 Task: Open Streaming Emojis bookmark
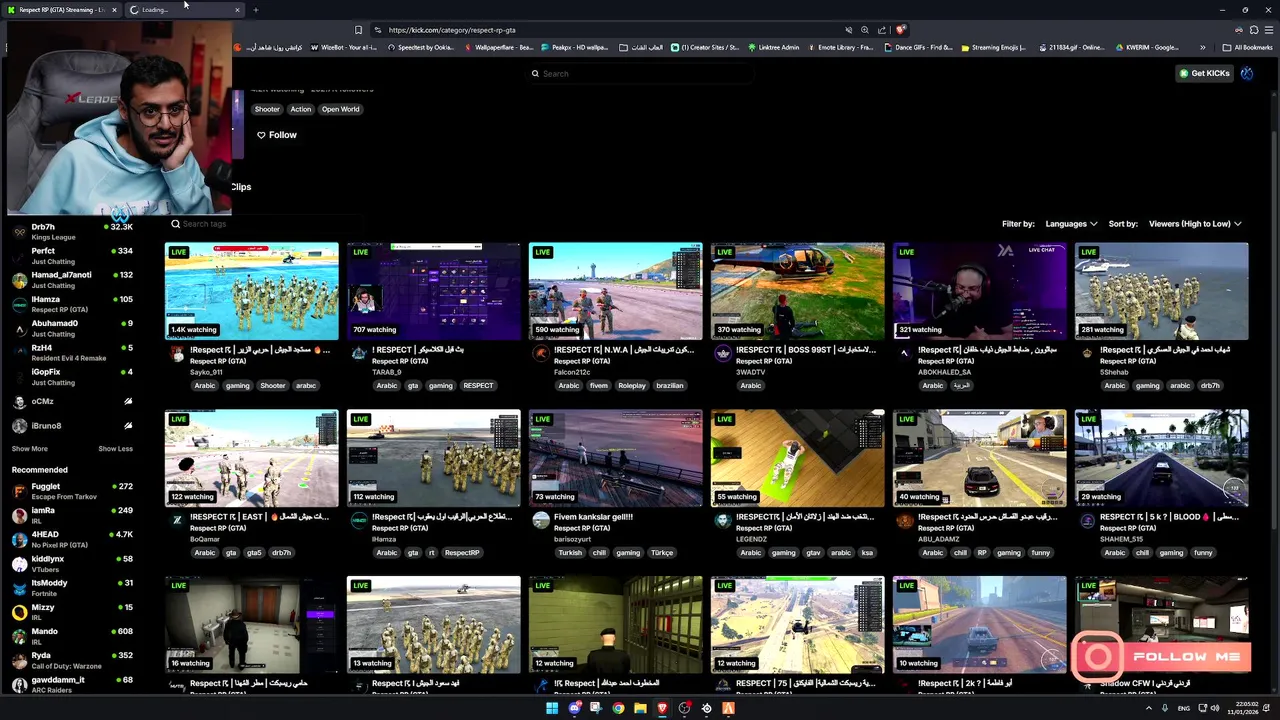[994, 47]
